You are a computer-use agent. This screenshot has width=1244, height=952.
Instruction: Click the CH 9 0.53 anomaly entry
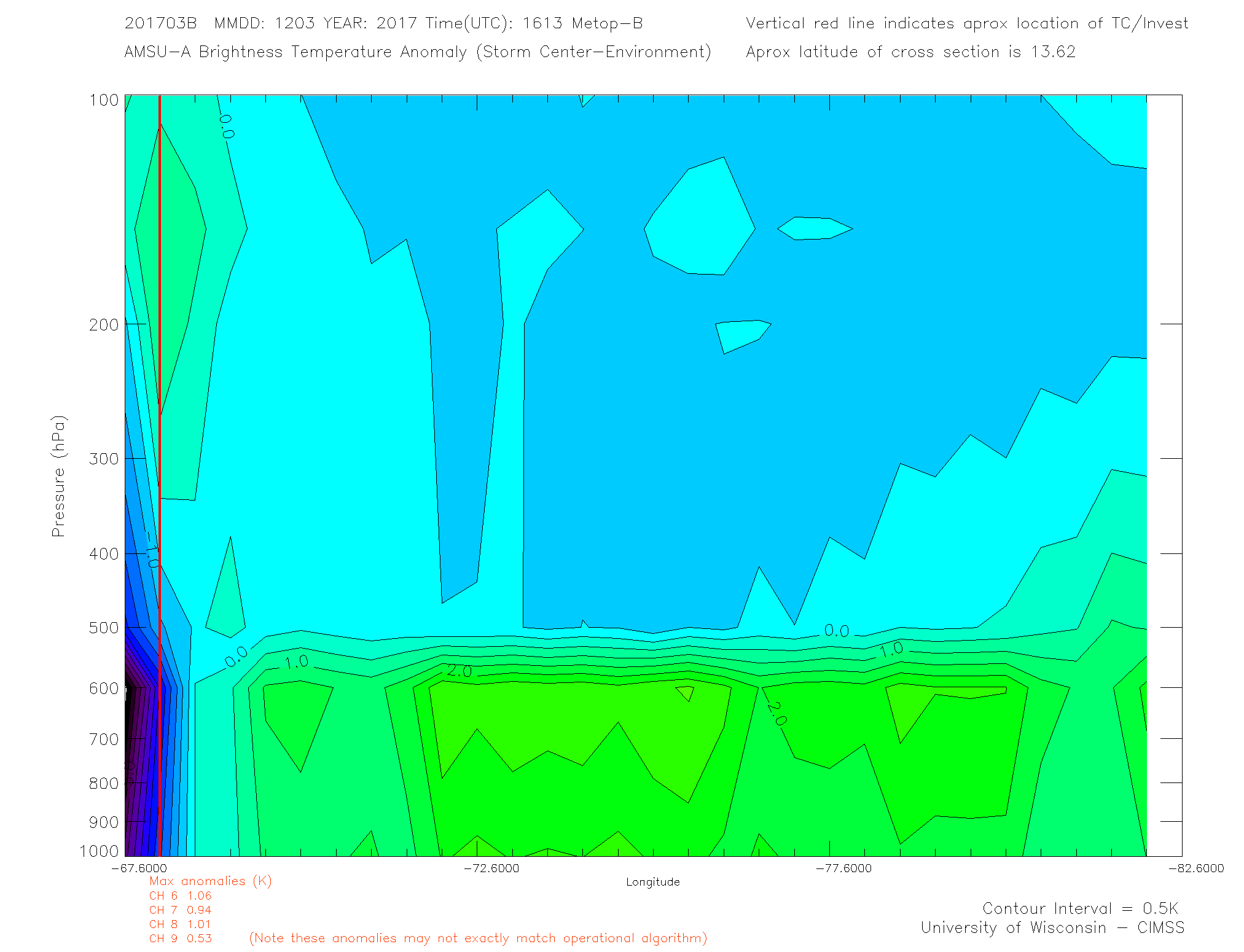[180, 938]
